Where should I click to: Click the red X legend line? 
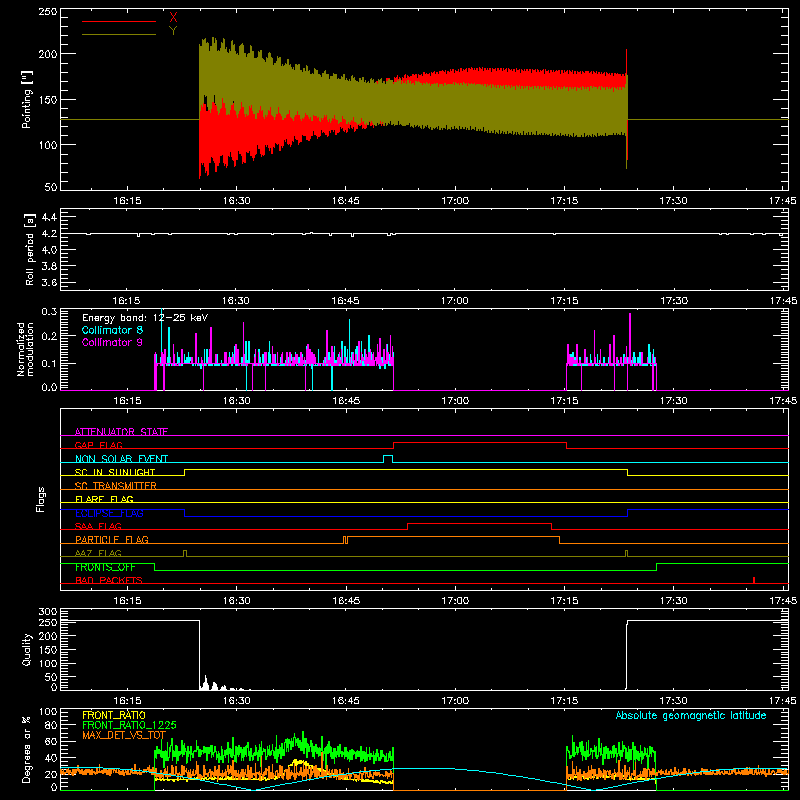tap(119, 21)
